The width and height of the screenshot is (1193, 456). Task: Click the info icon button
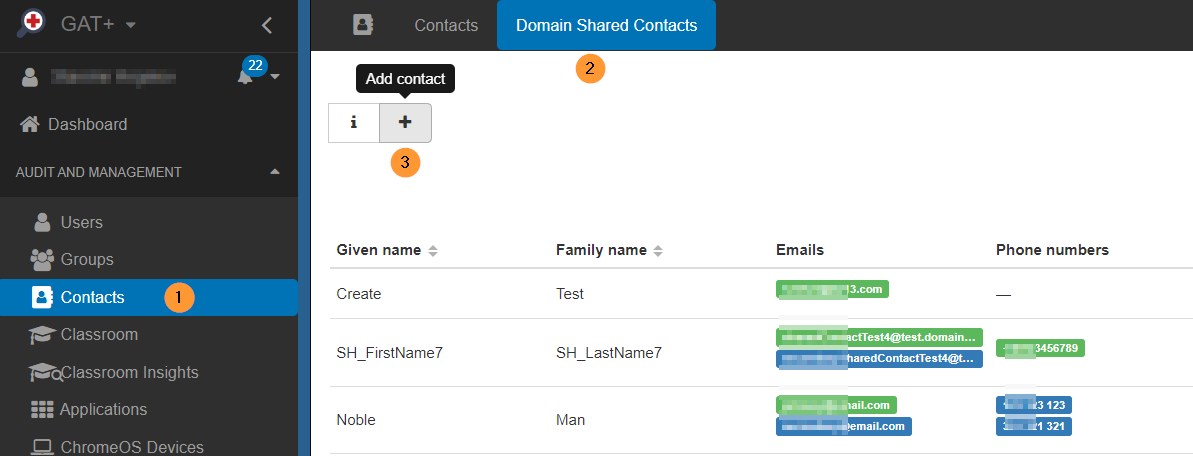coord(354,123)
